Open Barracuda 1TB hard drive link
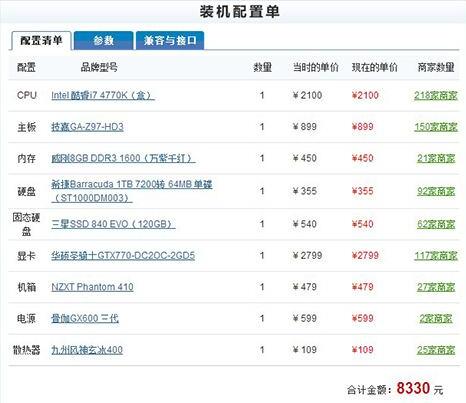466x403 pixels. pyautogui.click(x=132, y=191)
